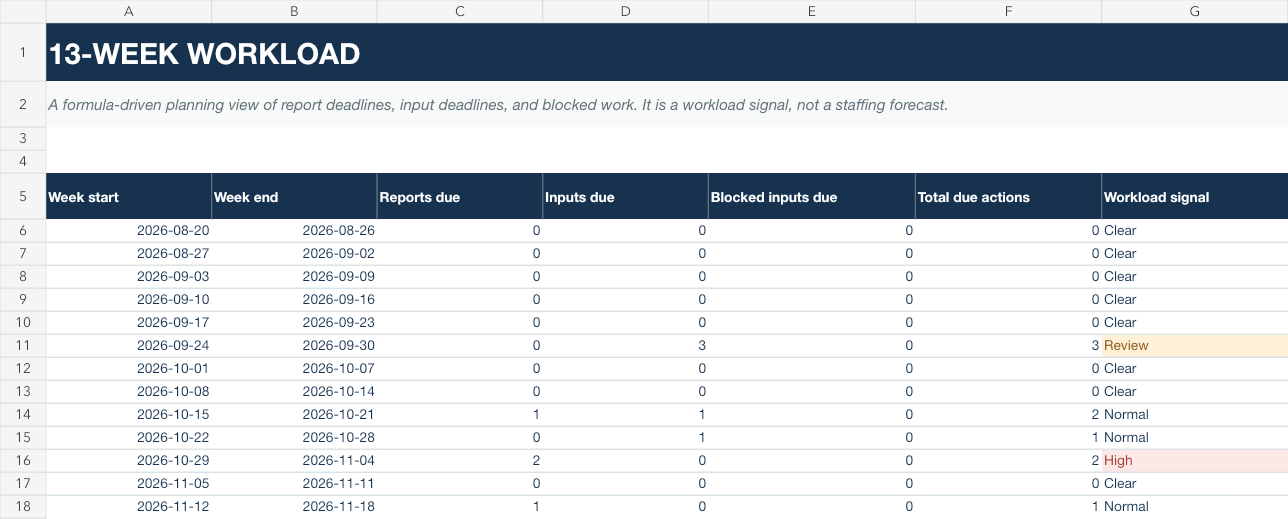Click the Week start header cell
Screen dimensions: 1288x519
tap(128, 196)
